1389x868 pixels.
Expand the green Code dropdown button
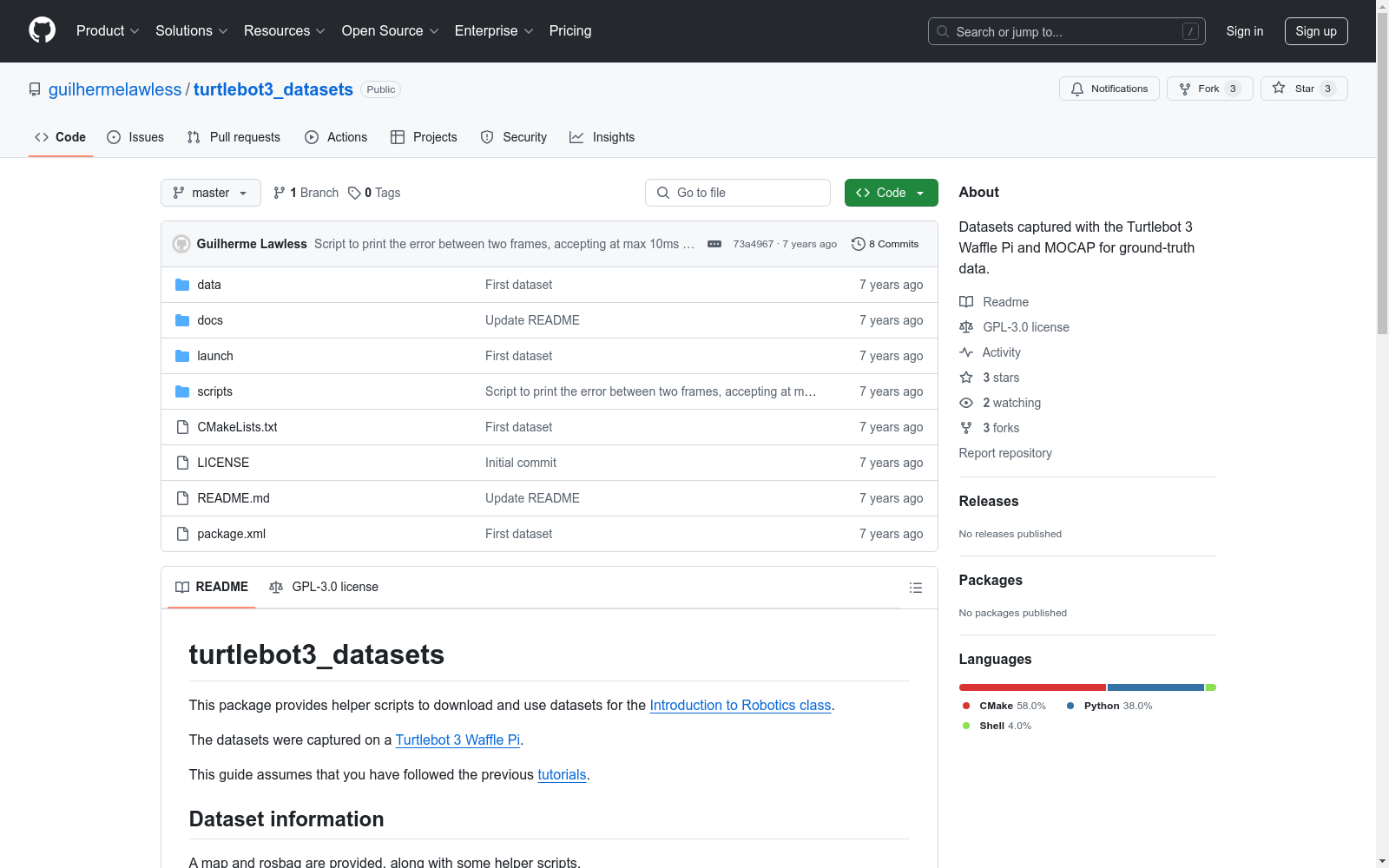tap(891, 193)
